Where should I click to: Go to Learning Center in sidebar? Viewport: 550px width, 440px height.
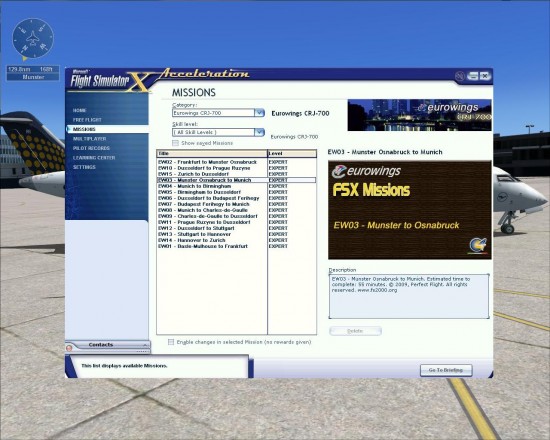click(94, 158)
